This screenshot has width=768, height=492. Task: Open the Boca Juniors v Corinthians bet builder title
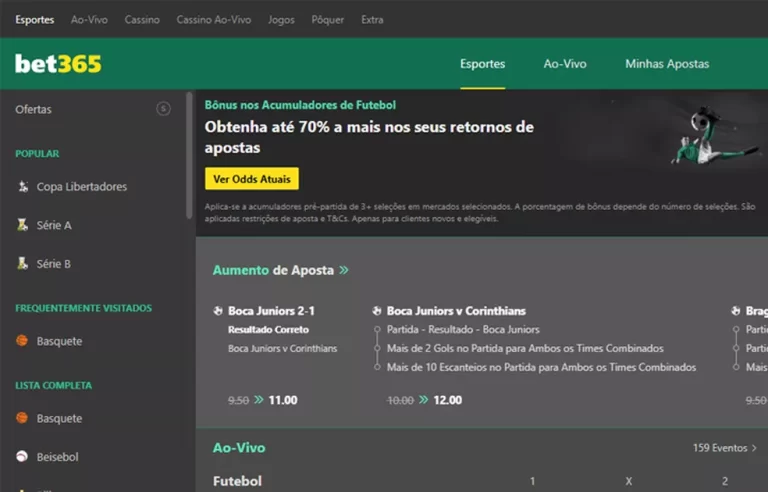[456, 311]
